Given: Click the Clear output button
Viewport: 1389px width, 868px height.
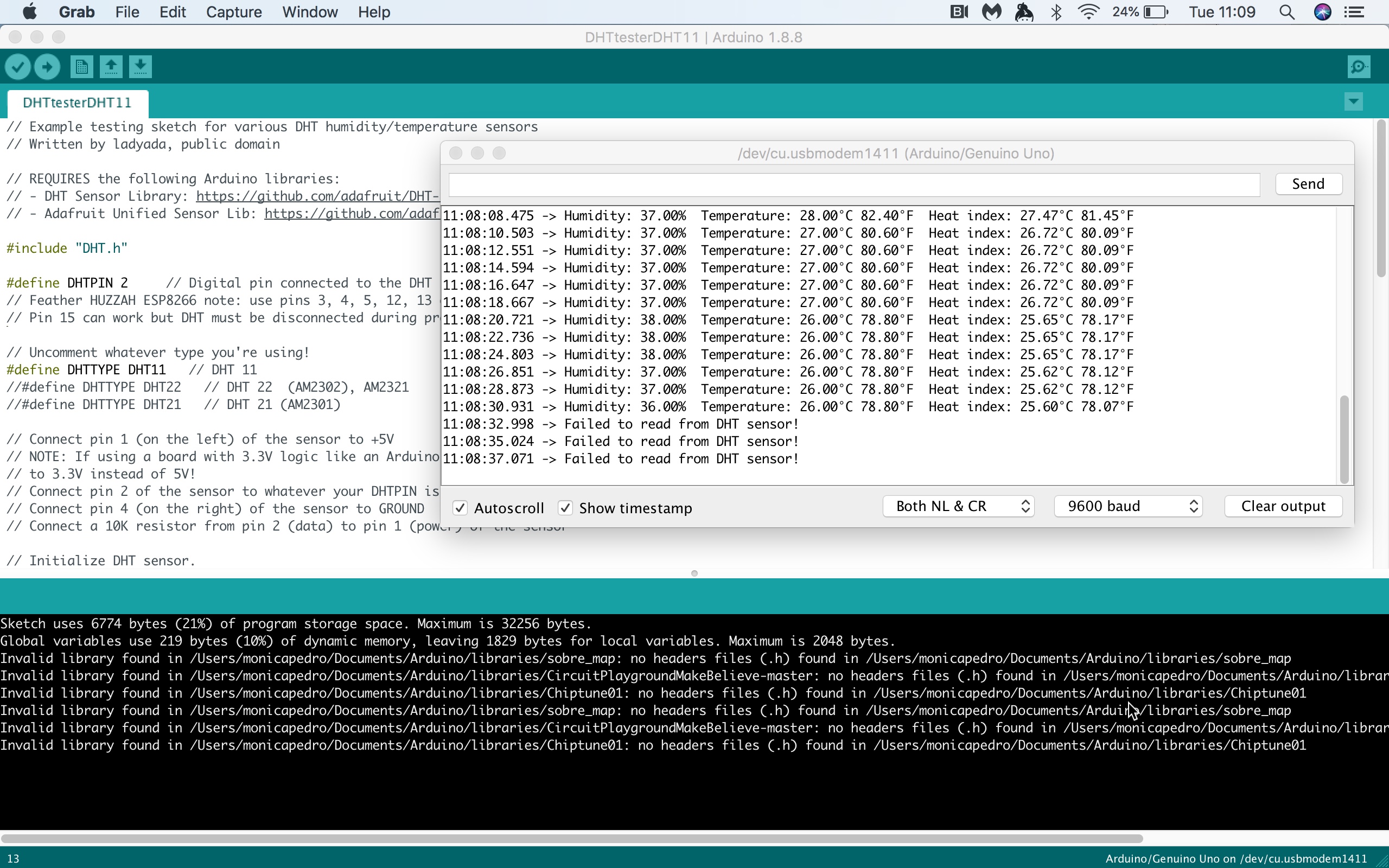Looking at the screenshot, I should [x=1283, y=506].
